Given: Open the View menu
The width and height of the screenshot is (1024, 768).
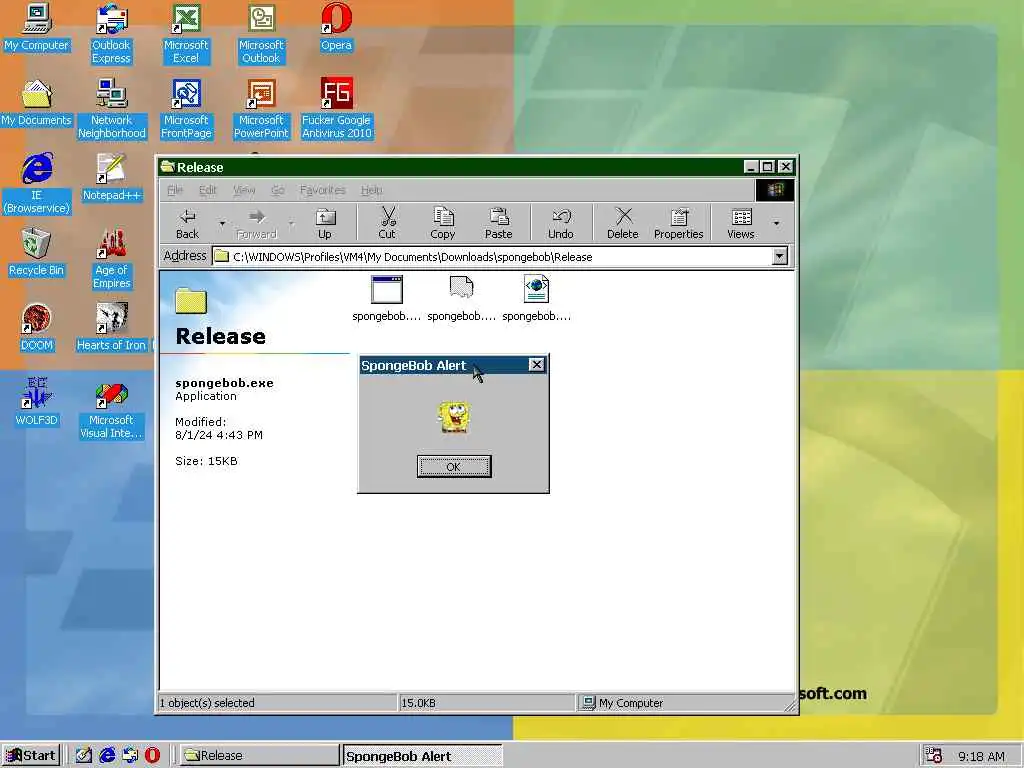Looking at the screenshot, I should point(244,190).
